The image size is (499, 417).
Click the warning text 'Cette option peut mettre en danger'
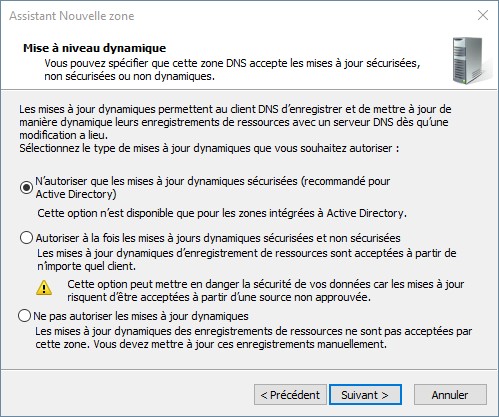tap(266, 291)
